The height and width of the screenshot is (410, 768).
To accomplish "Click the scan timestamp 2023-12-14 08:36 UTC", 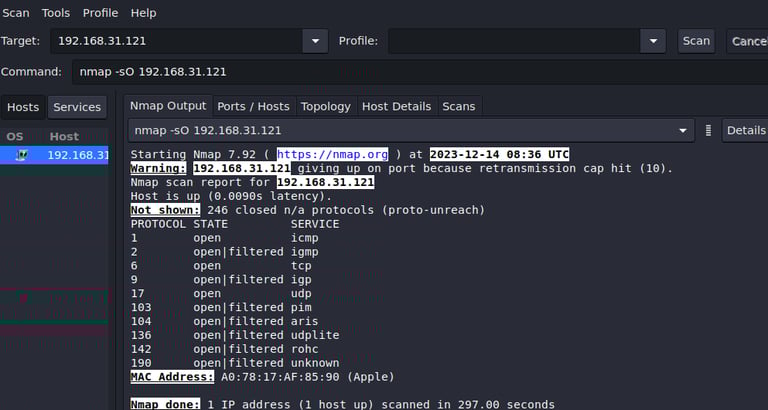I will [500, 155].
